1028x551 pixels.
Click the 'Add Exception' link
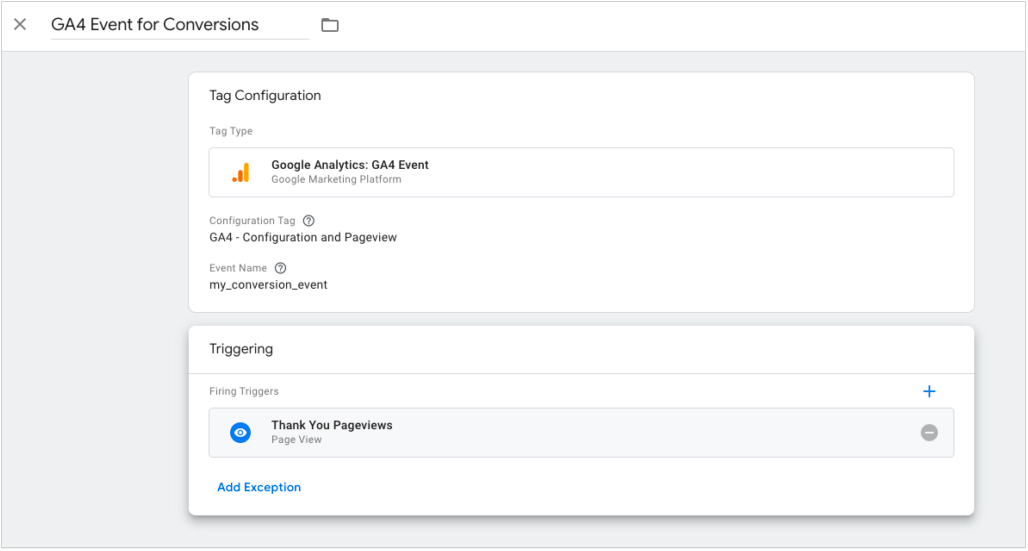(x=259, y=487)
